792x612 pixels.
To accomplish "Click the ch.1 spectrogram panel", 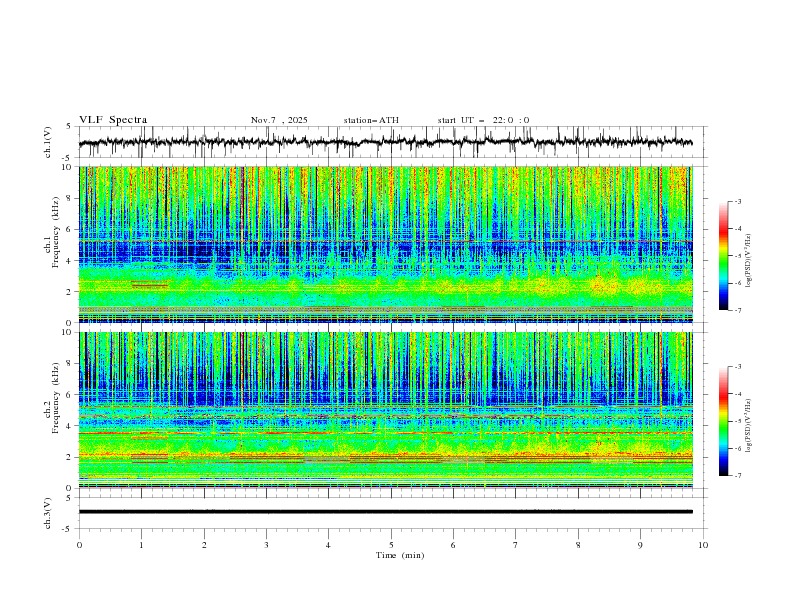I will [385, 244].
